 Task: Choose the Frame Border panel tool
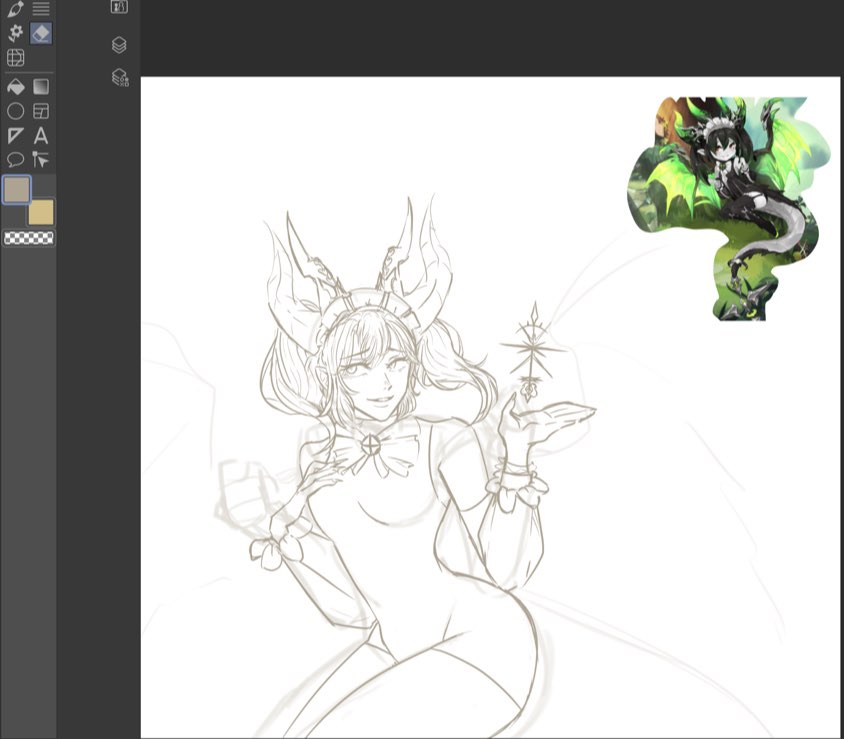[41, 111]
